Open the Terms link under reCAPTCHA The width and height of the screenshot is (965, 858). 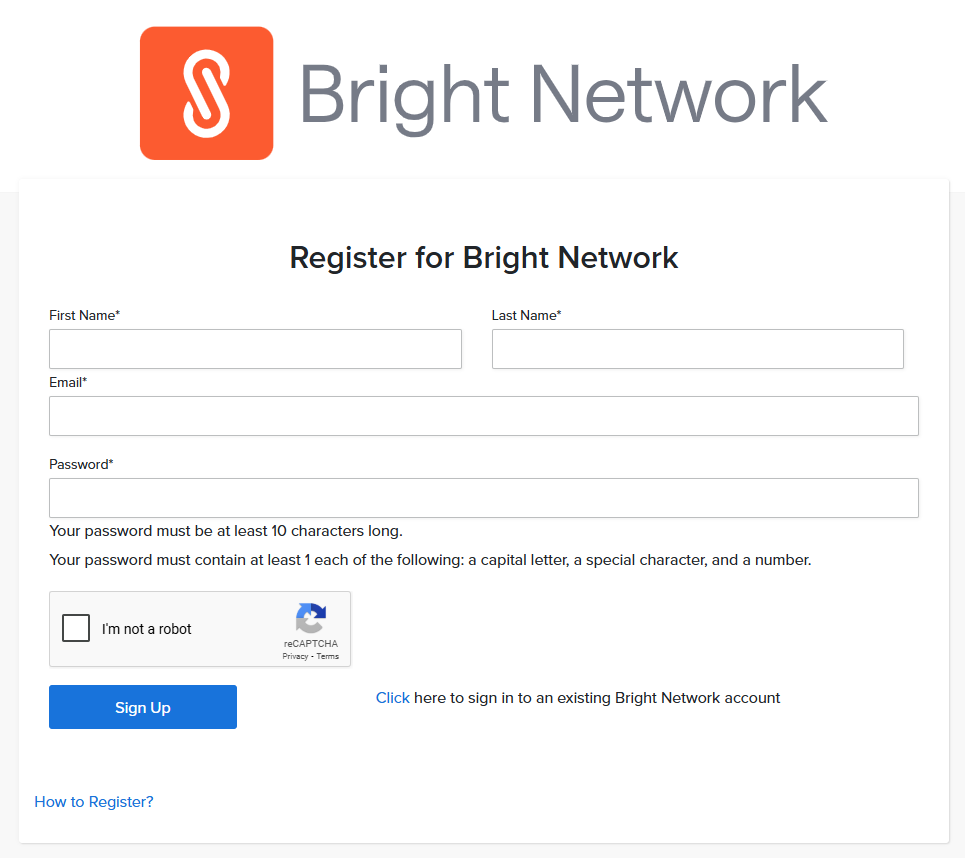click(327, 656)
